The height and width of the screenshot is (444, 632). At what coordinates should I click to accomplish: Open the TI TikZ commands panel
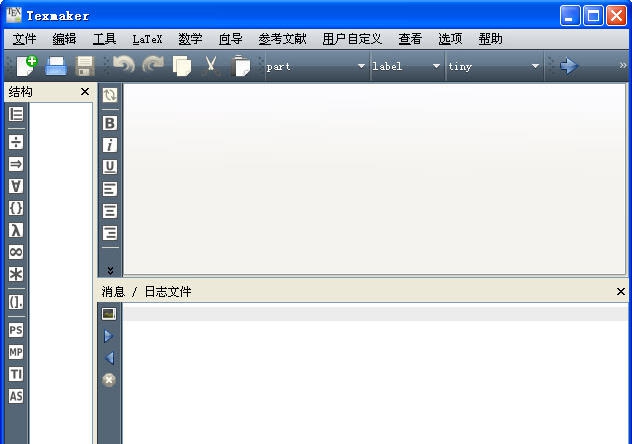coord(16,374)
